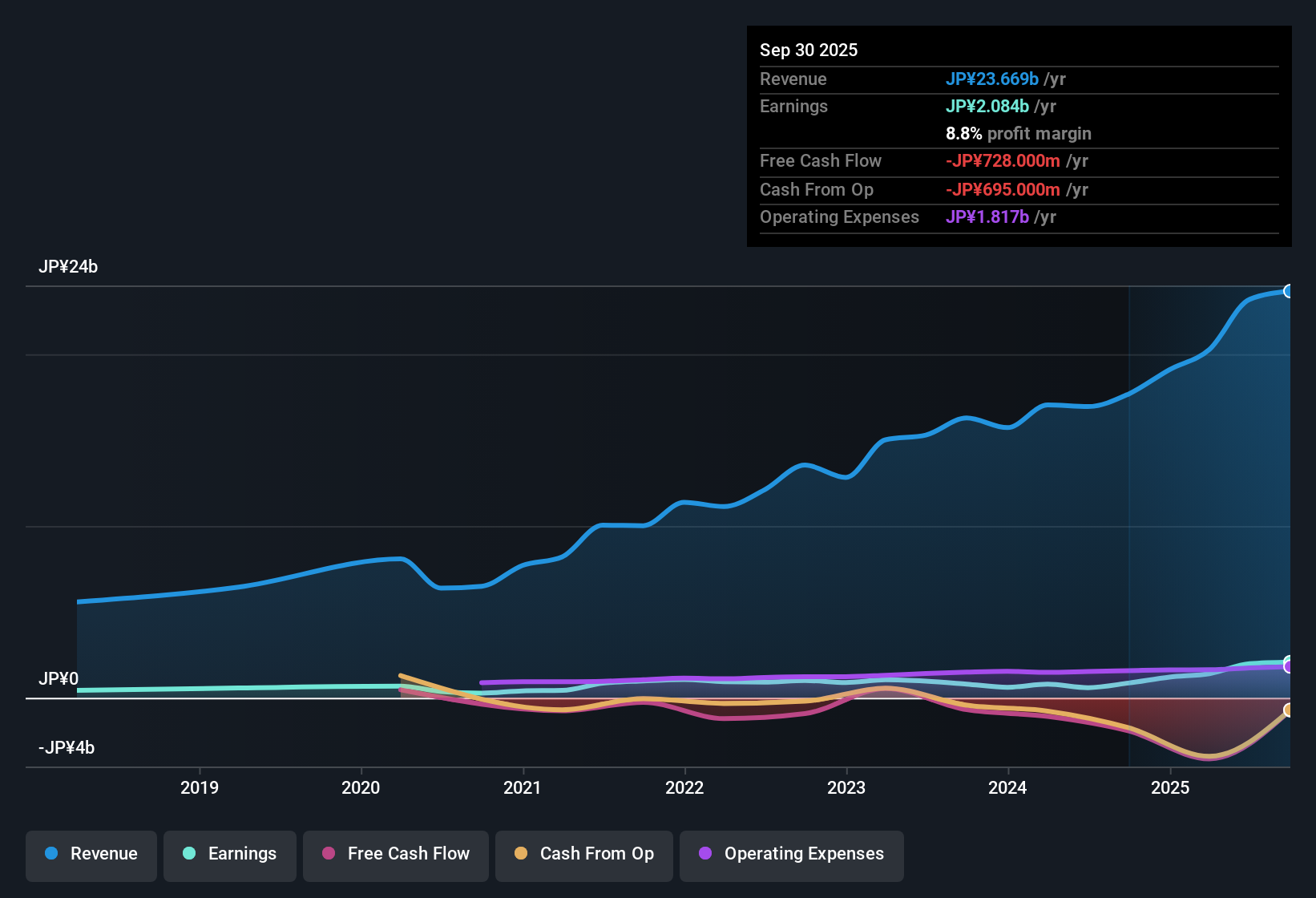Toggle the Revenue series in the legend
The height and width of the screenshot is (898, 1316).
point(91,854)
